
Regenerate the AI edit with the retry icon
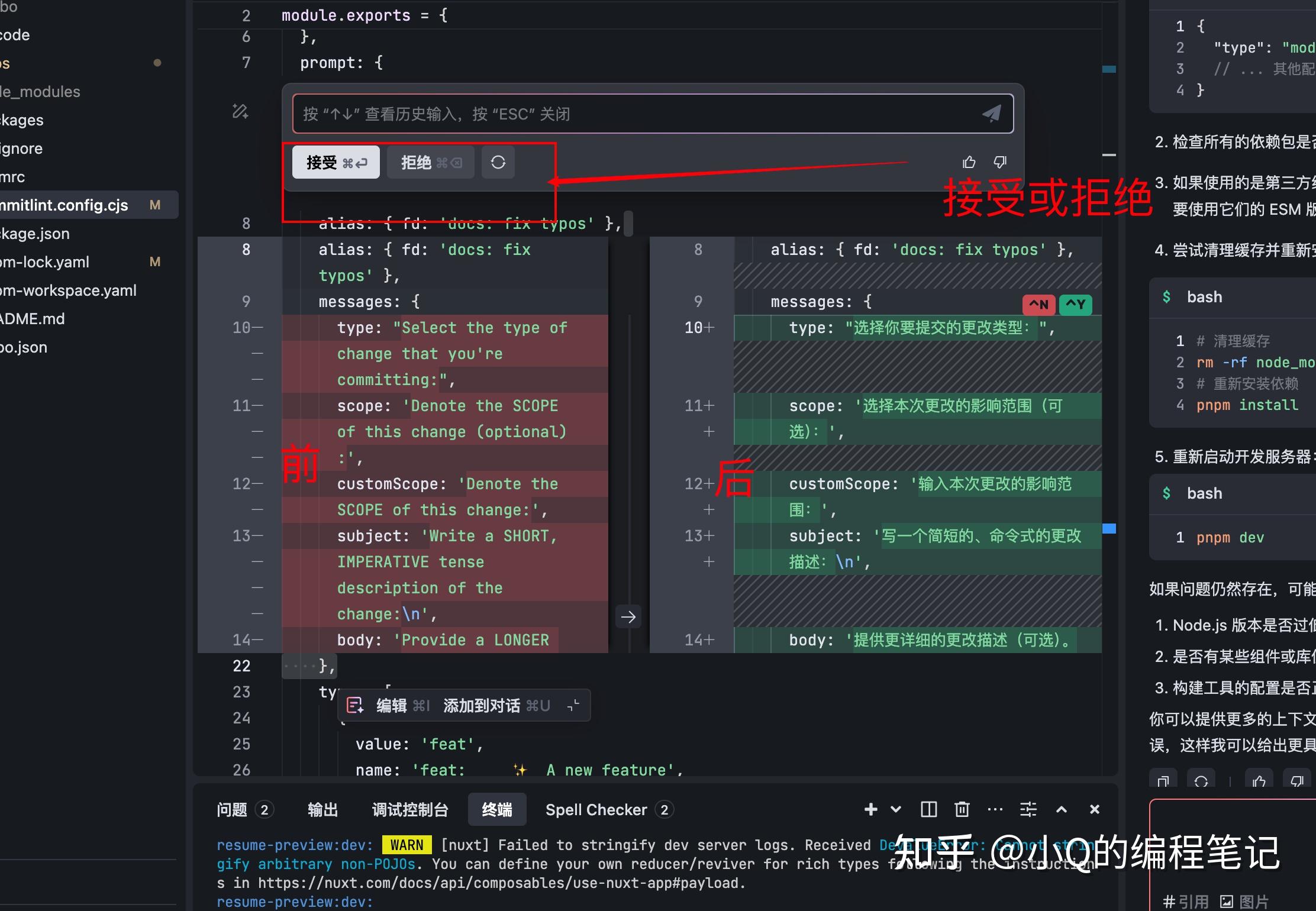498,162
